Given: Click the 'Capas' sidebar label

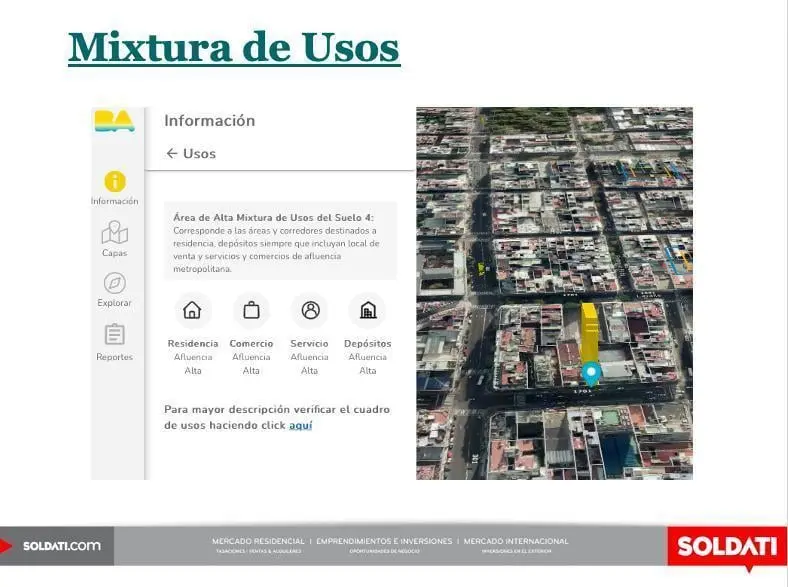Looking at the screenshot, I should [115, 253].
